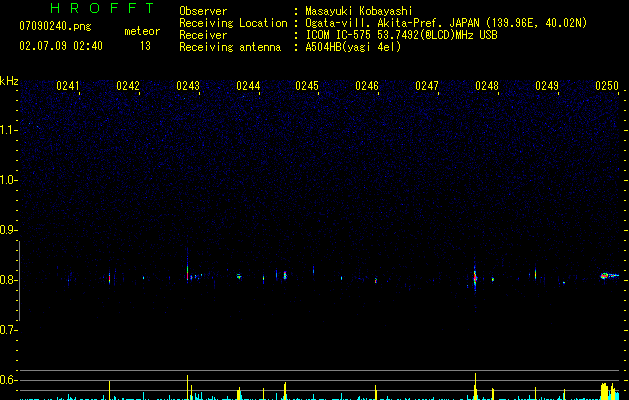
Task: Click the tall meteor echo at 0243
Action: (x=187, y=267)
